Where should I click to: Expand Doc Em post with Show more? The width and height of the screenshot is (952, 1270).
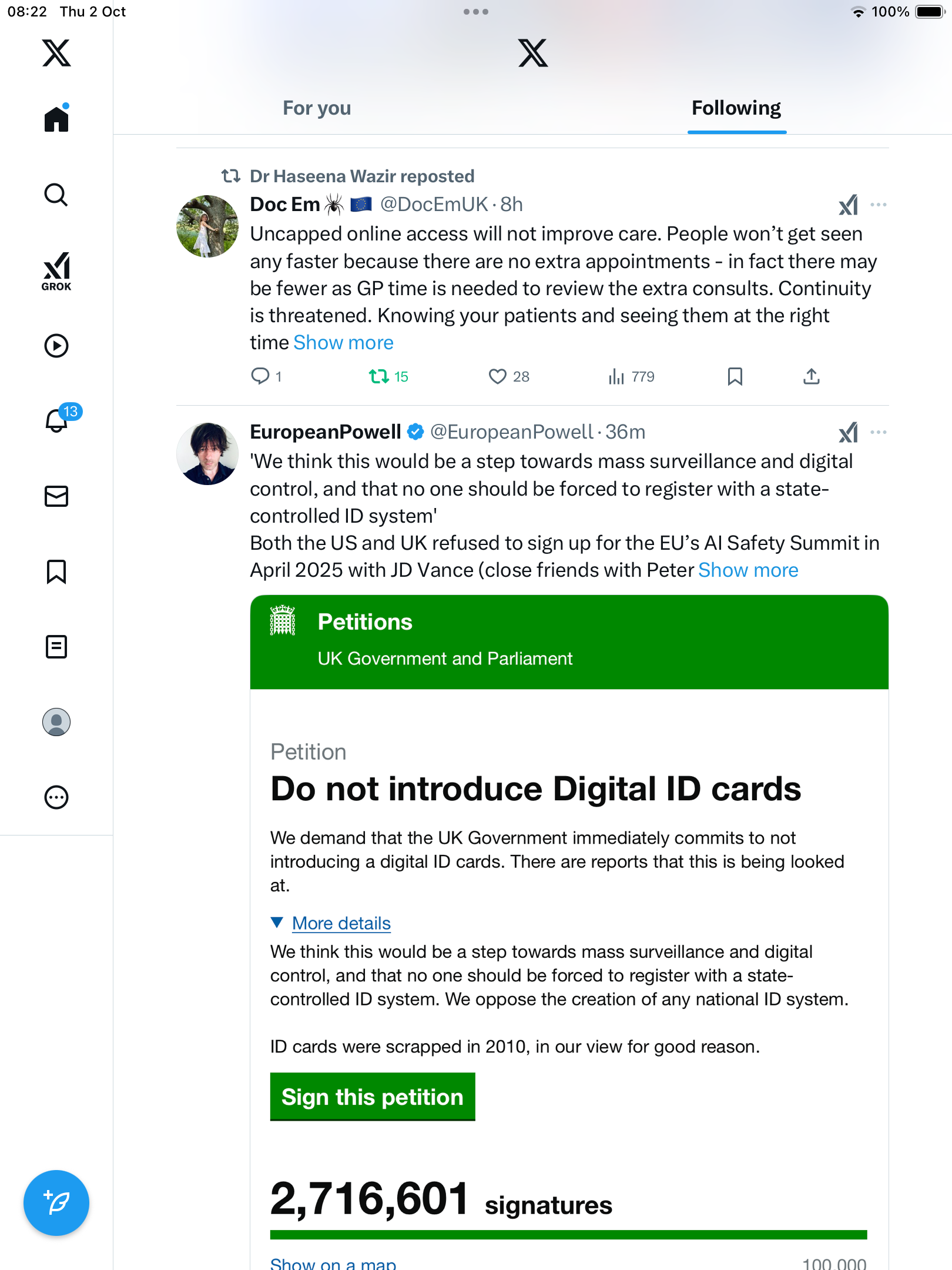pos(343,343)
